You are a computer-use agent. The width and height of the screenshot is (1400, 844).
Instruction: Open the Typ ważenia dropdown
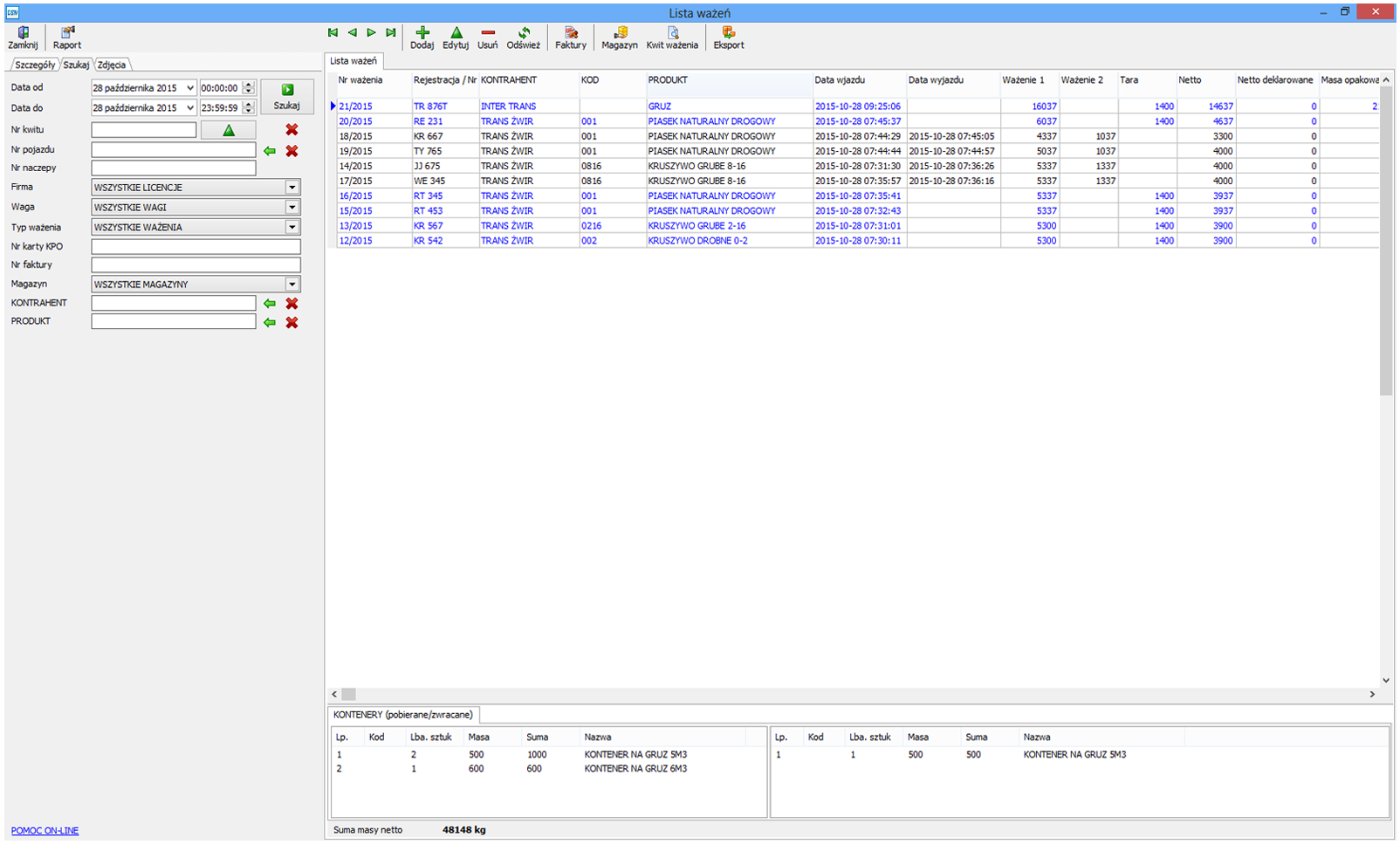click(x=292, y=227)
